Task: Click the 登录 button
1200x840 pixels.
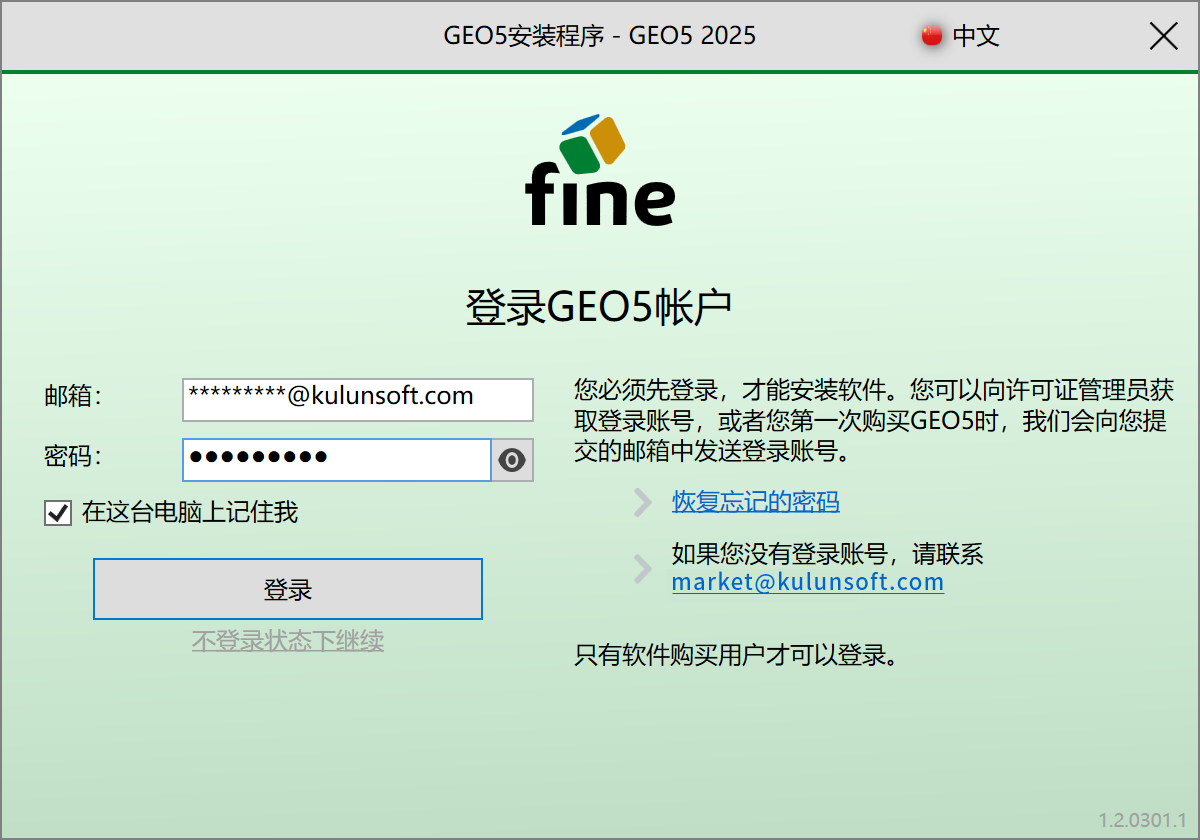Action: pos(288,589)
